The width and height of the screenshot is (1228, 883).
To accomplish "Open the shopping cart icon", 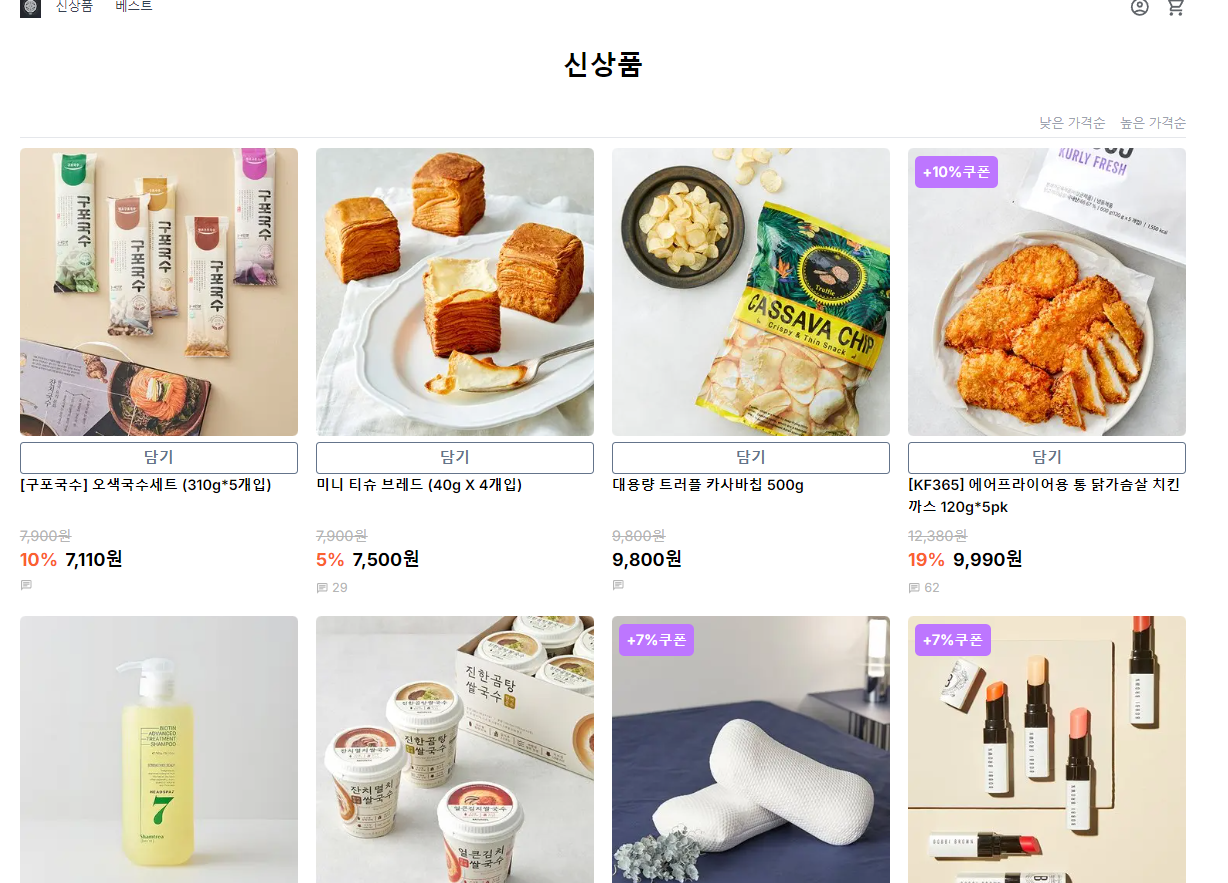I will click(x=1176, y=7).
